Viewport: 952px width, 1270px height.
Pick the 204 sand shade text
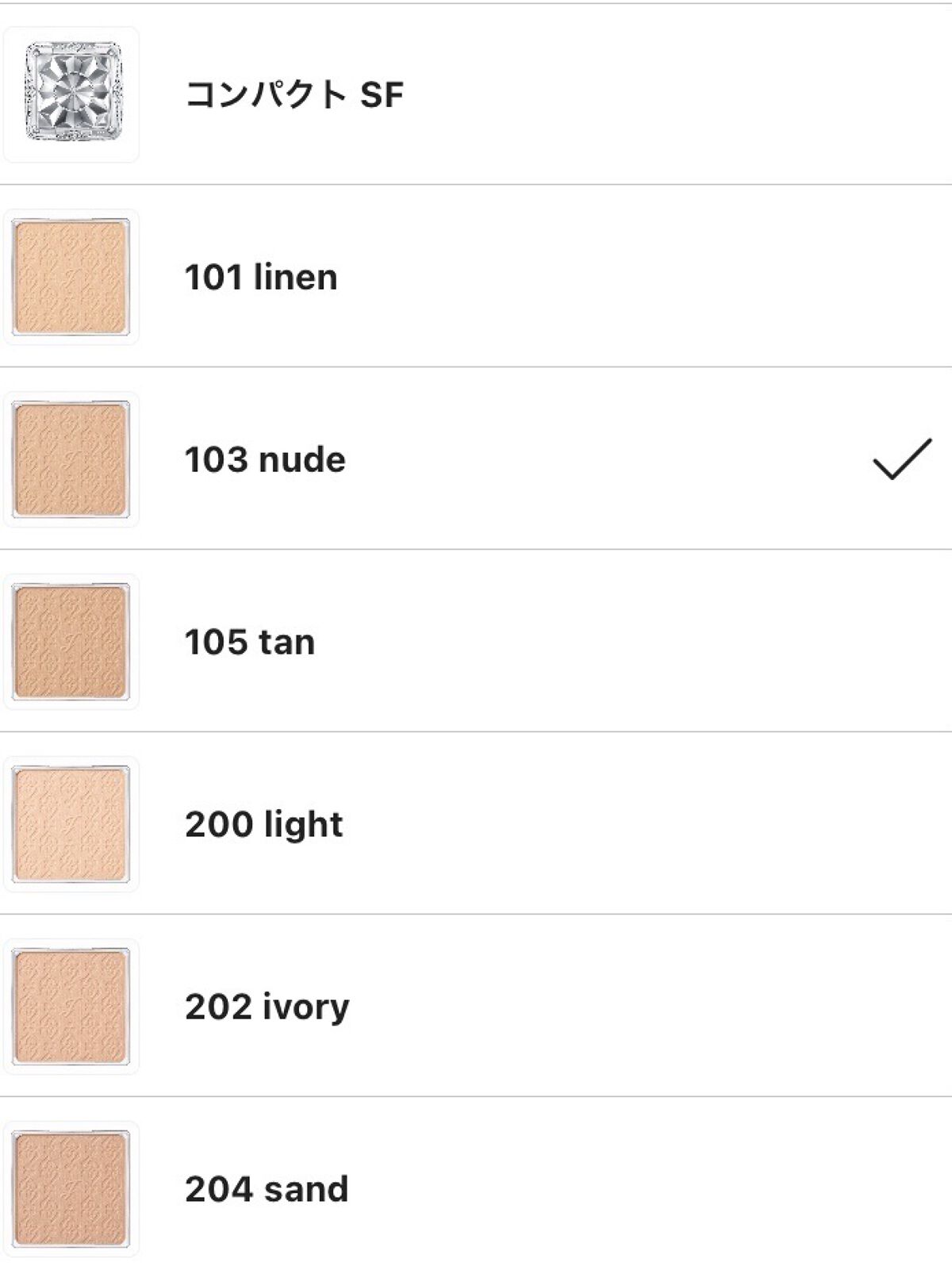pos(267,1190)
